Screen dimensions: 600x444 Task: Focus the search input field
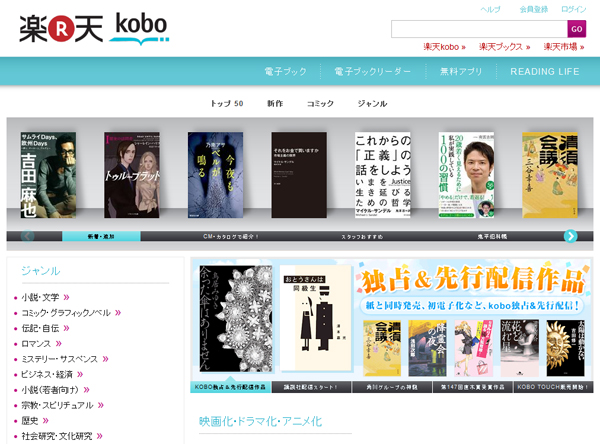[478, 29]
